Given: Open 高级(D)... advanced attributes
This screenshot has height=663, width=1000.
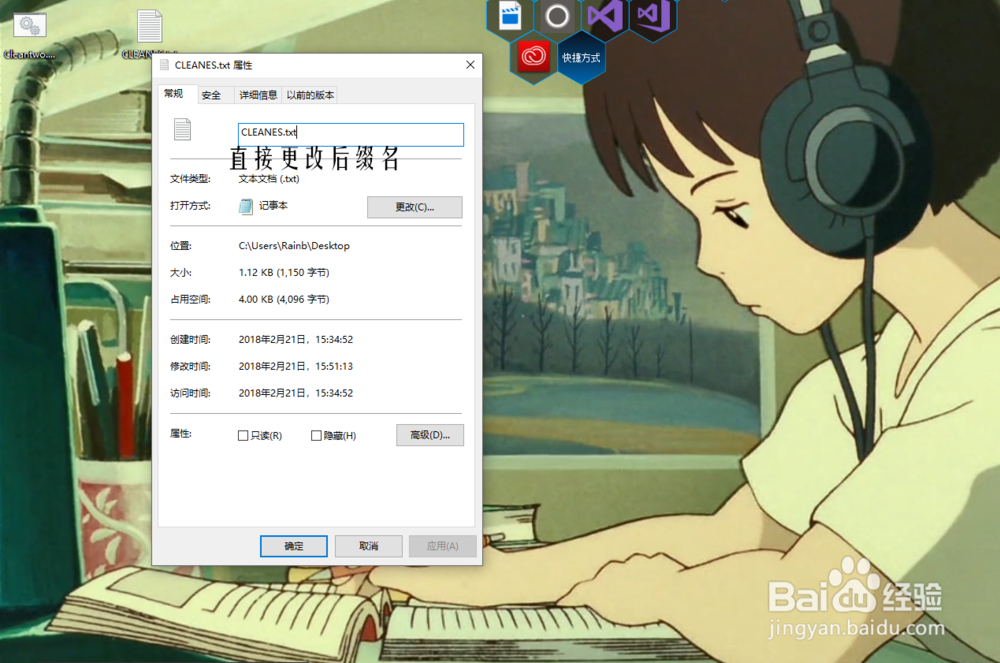Looking at the screenshot, I should pos(430,435).
